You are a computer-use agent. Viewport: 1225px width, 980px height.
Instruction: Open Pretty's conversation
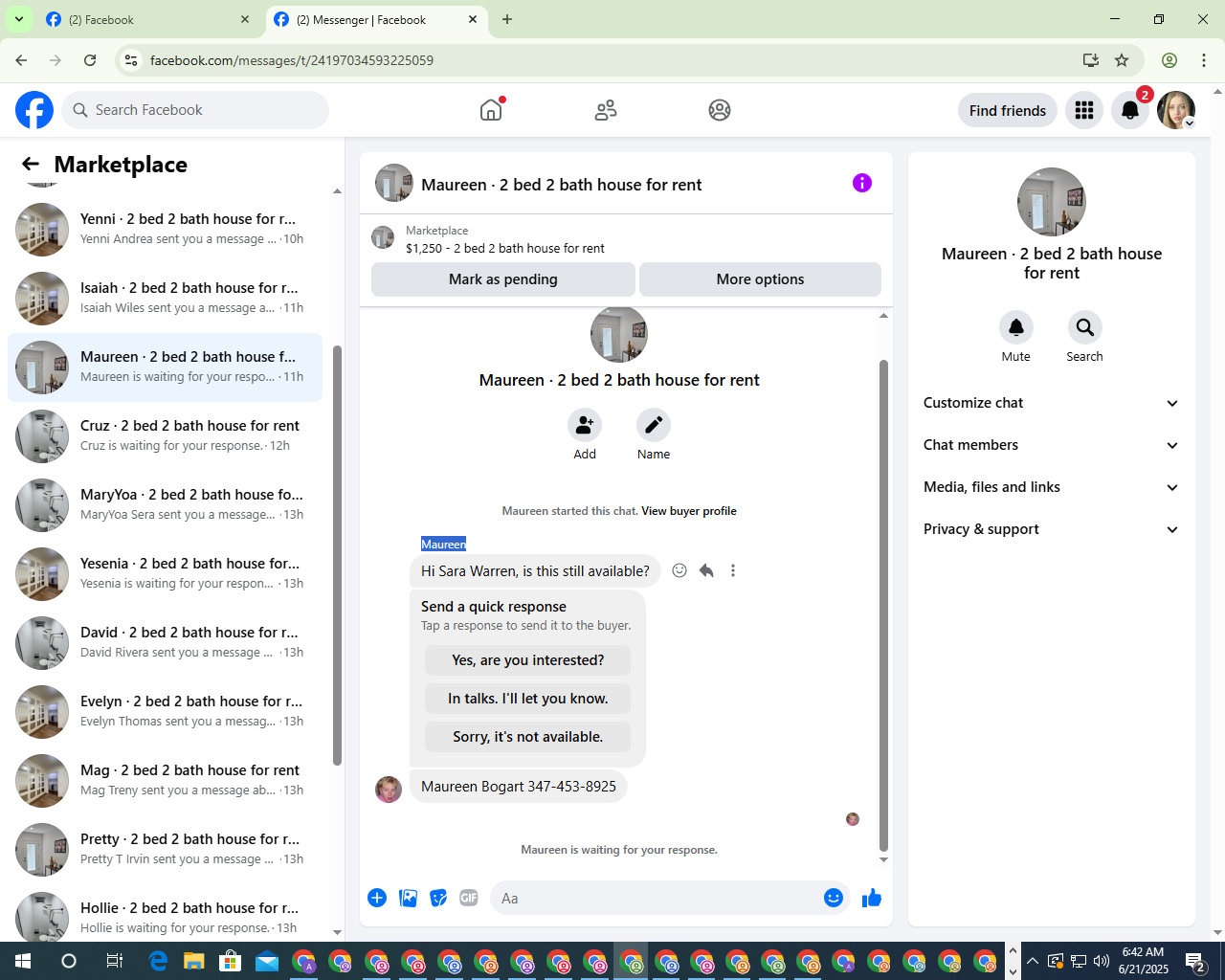[165, 850]
